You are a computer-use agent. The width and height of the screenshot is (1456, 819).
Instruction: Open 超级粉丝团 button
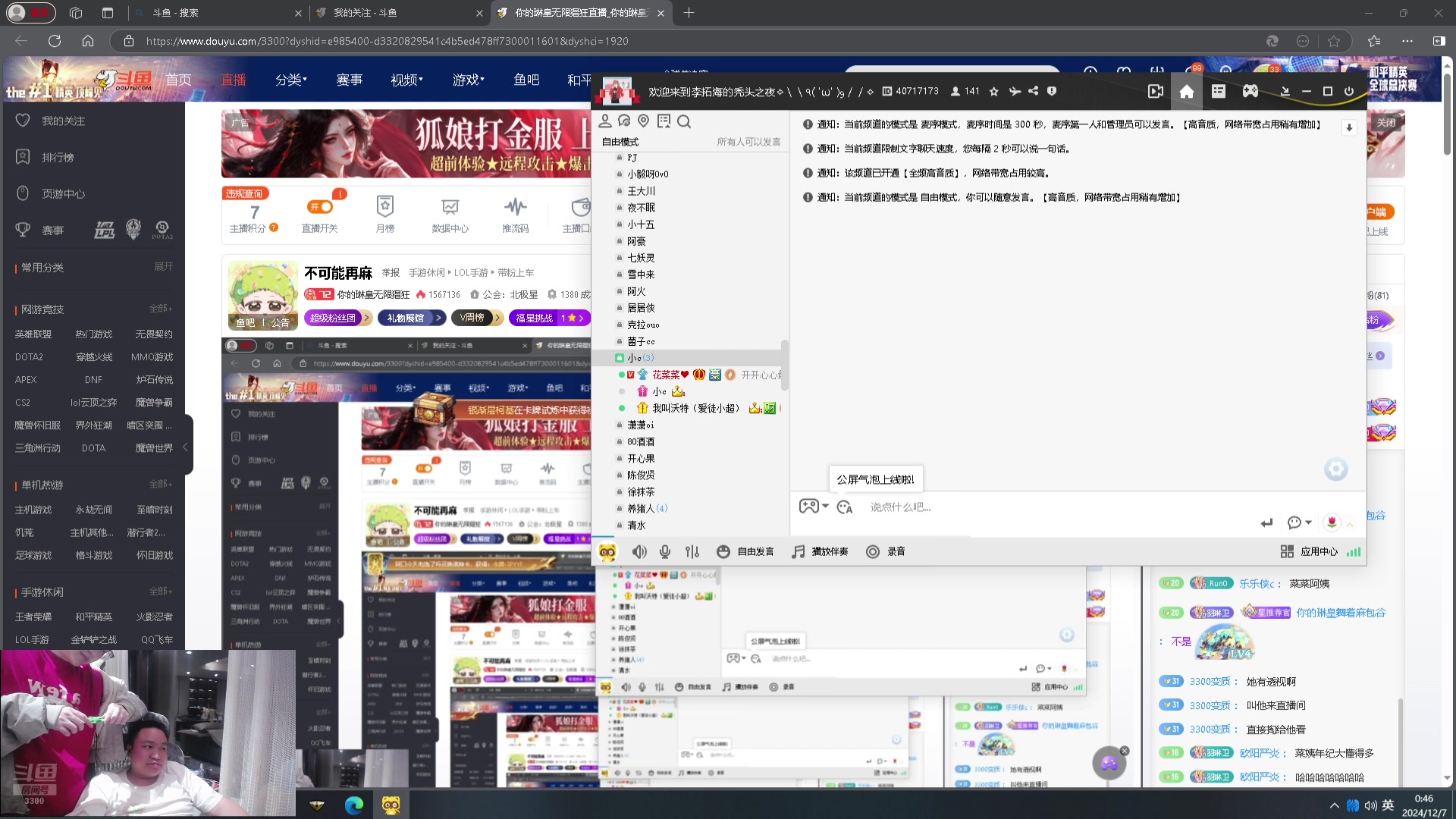click(x=338, y=318)
